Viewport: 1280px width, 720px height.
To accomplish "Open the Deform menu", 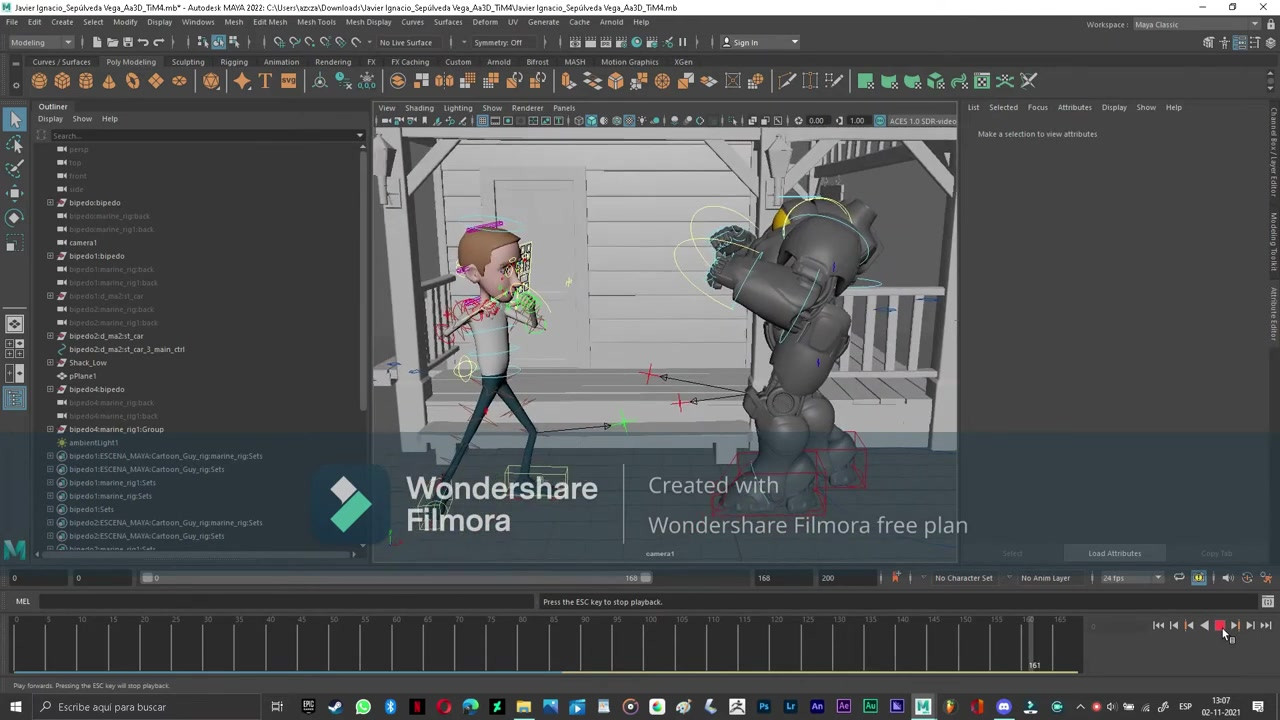I will click(485, 22).
